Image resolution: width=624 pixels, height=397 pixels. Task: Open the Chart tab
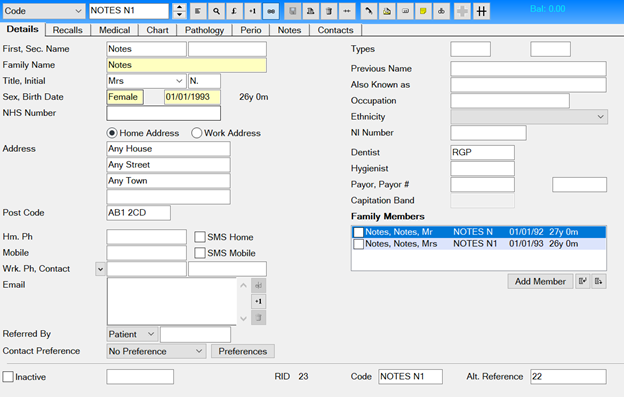point(158,30)
